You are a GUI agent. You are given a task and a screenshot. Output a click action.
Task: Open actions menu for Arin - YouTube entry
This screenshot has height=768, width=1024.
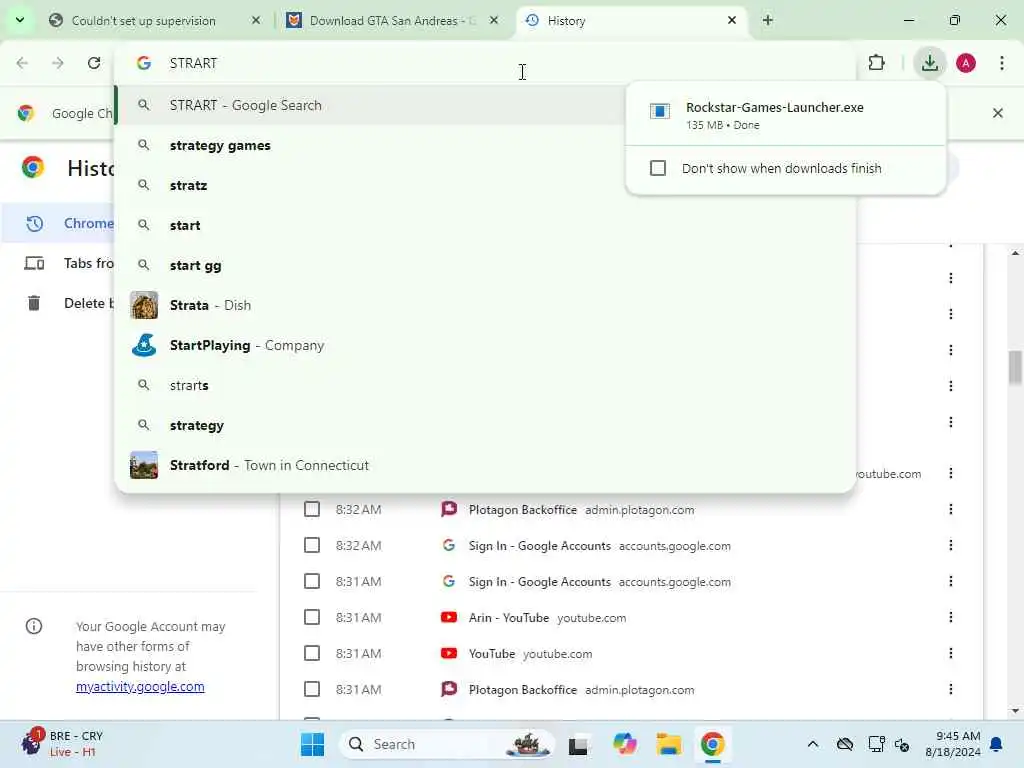pyautogui.click(x=951, y=616)
